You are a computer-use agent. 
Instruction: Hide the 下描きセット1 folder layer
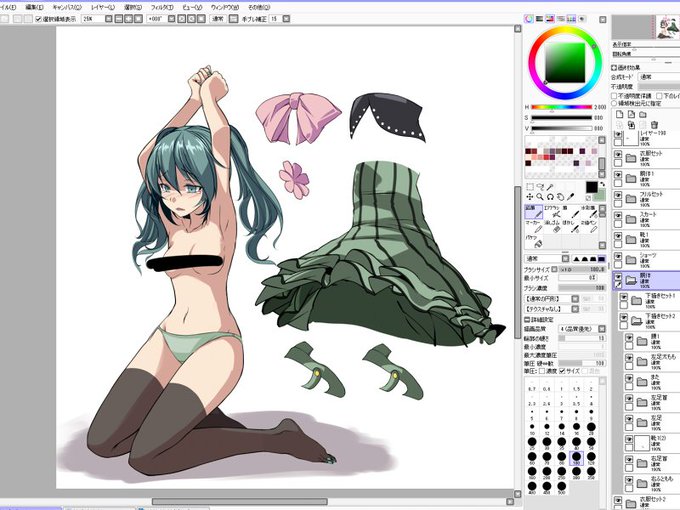(x=624, y=297)
